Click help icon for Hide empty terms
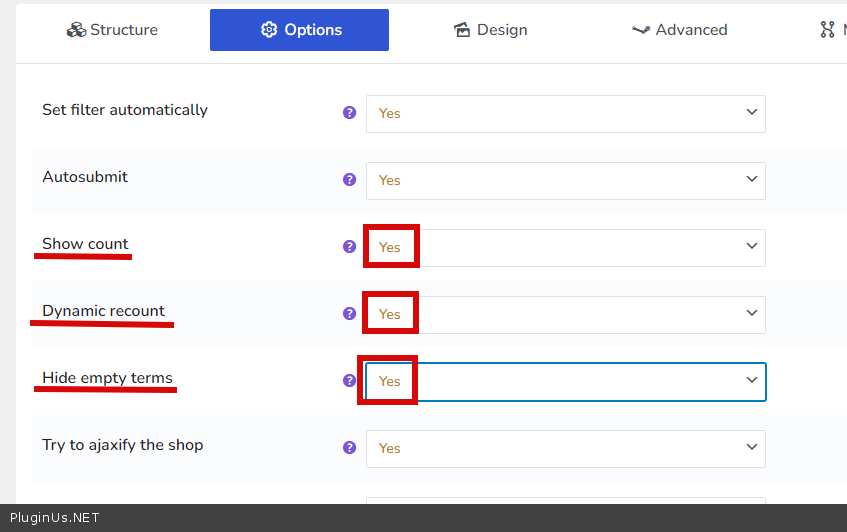847x532 pixels. [349, 380]
